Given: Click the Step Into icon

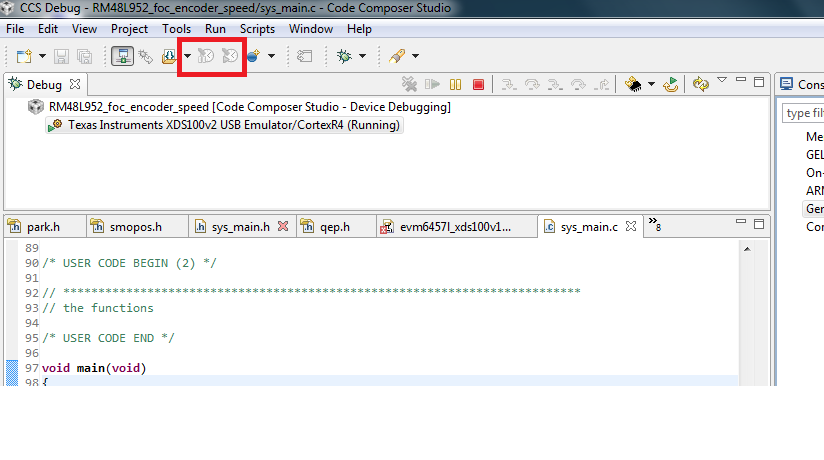Looking at the screenshot, I should (x=508, y=84).
